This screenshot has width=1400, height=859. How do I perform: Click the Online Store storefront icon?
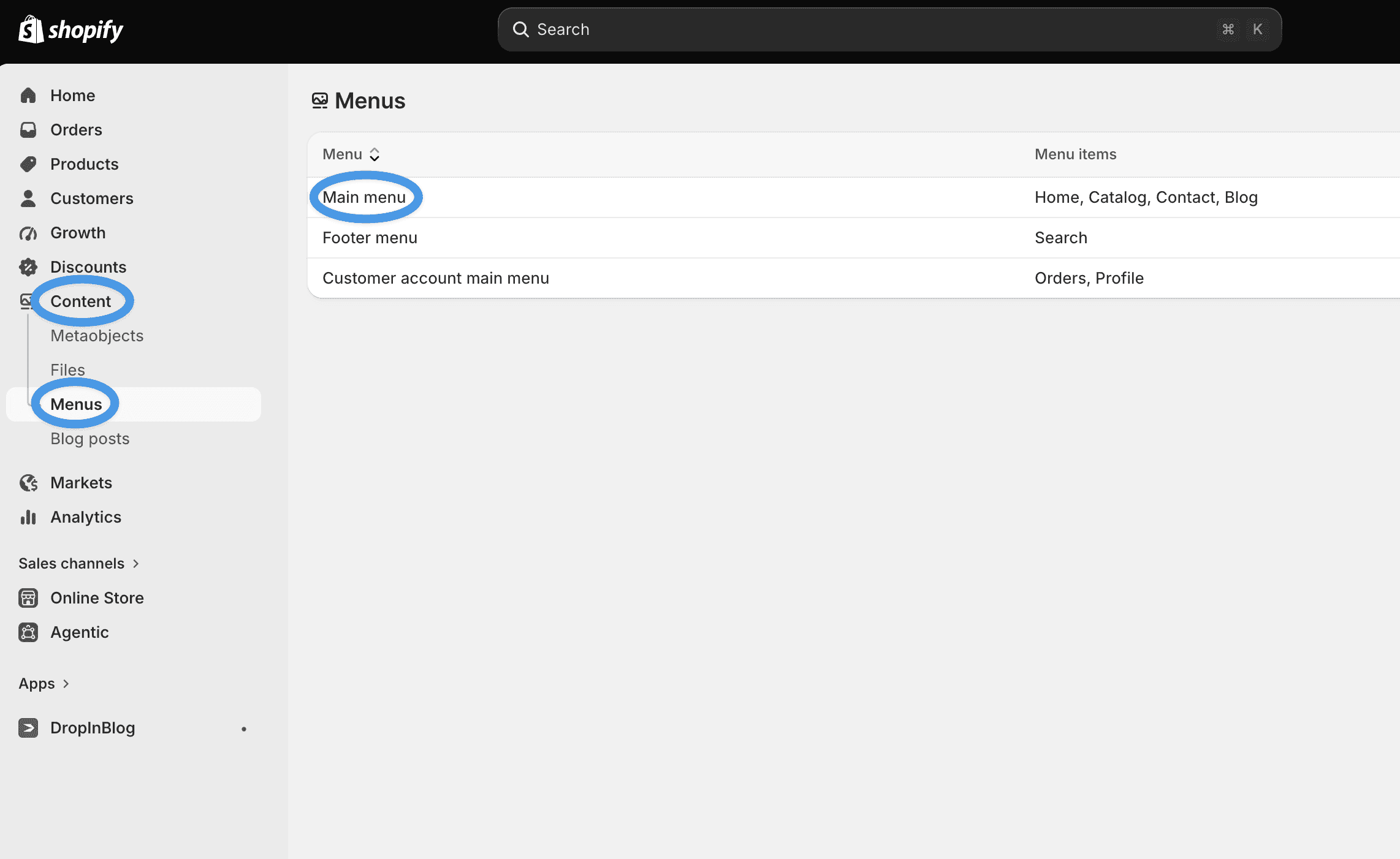28,598
